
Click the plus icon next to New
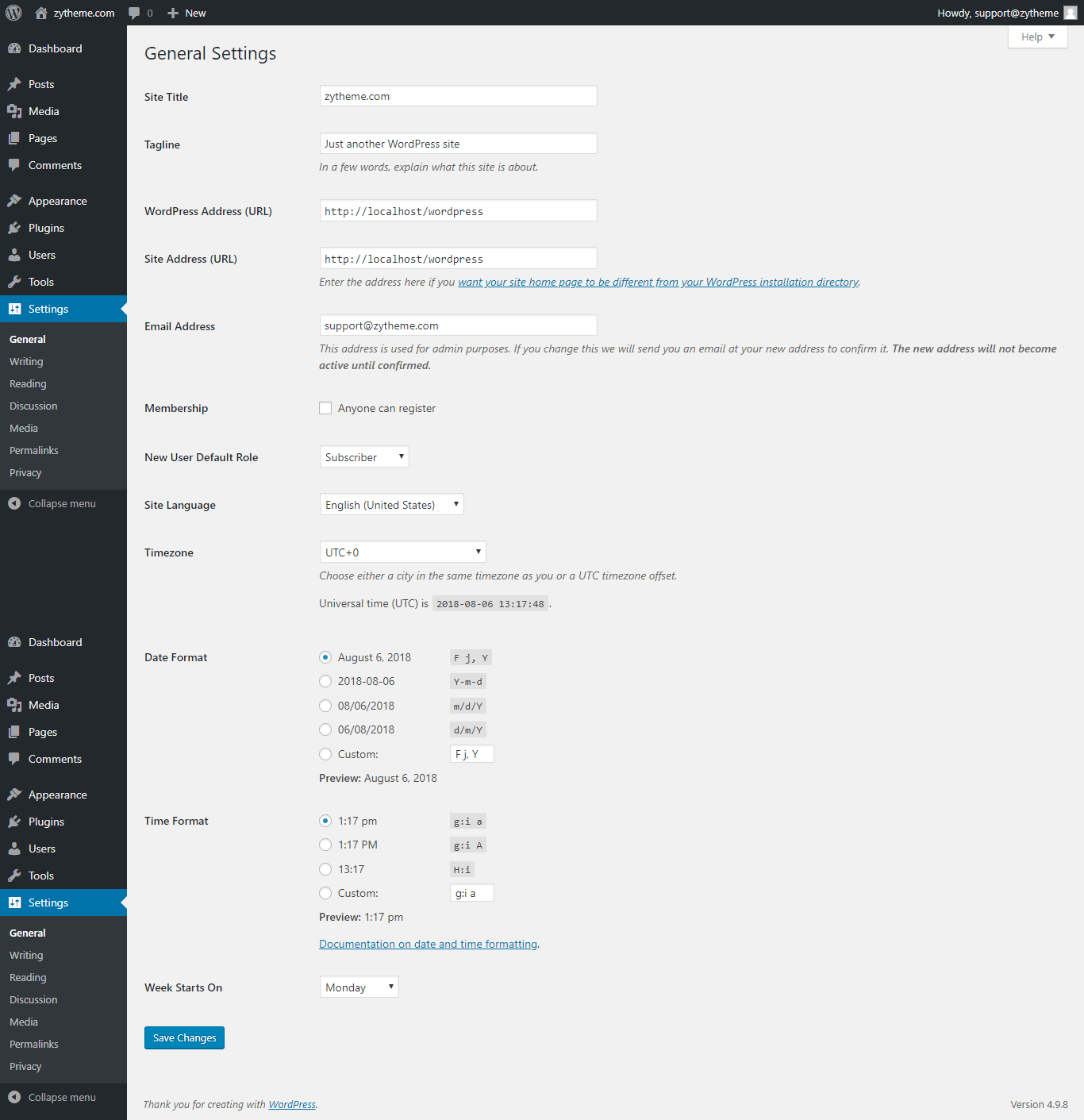[173, 13]
